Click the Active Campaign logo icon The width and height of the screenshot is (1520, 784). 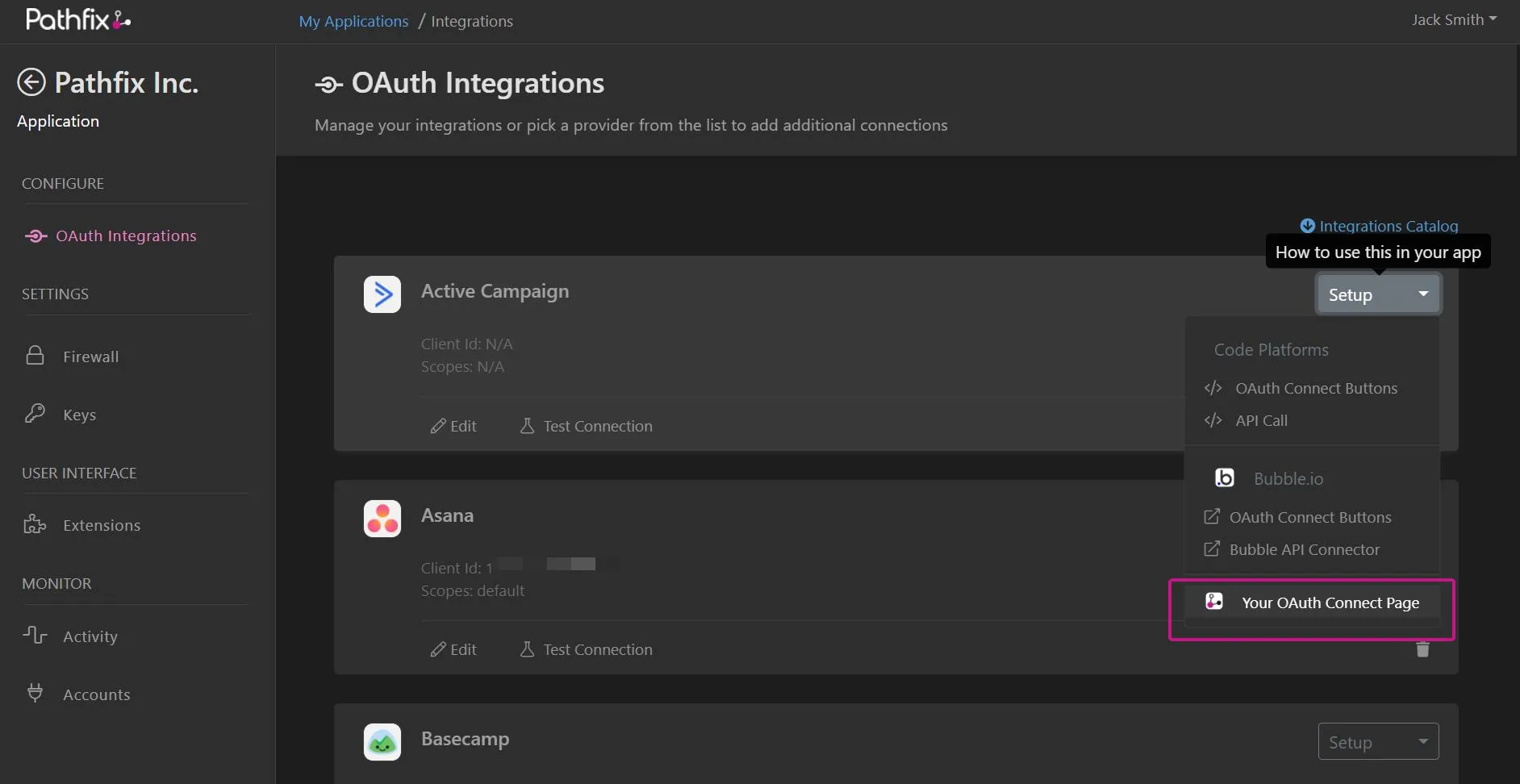click(x=382, y=294)
